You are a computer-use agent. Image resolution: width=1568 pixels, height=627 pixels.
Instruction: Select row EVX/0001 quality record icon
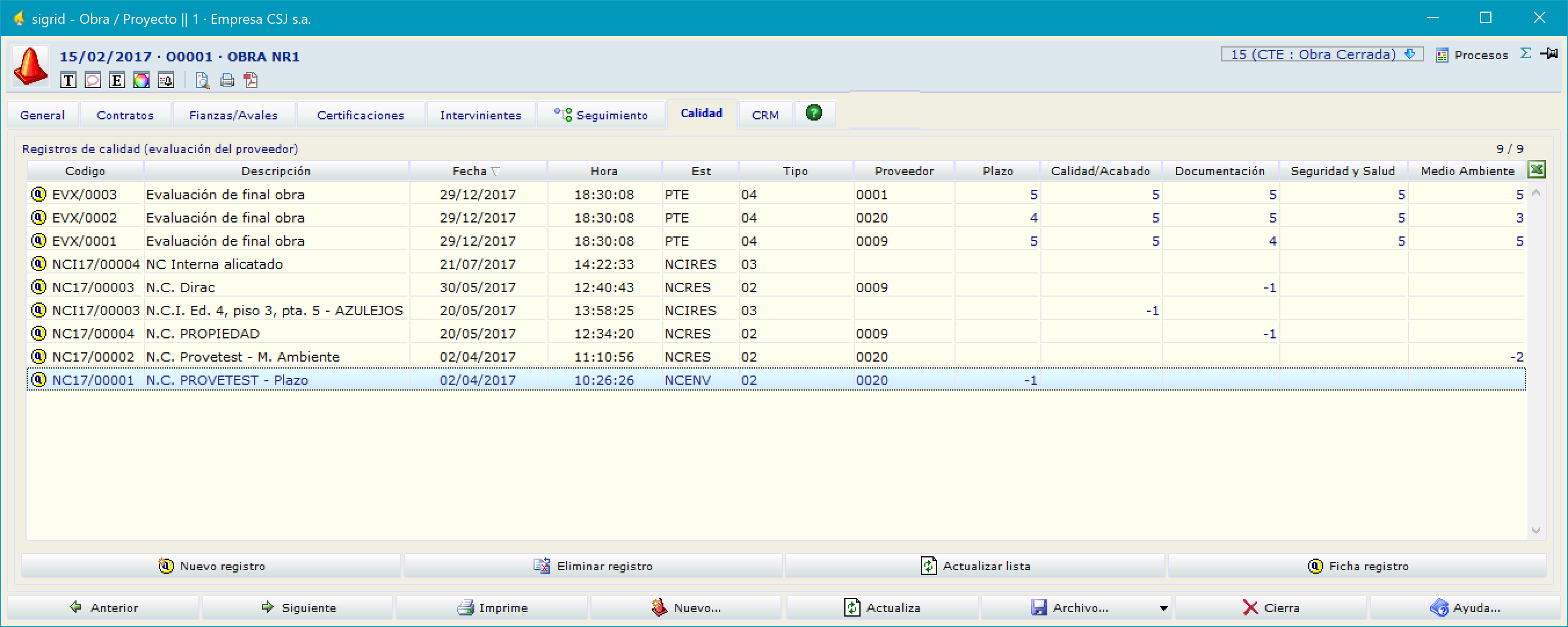point(39,240)
